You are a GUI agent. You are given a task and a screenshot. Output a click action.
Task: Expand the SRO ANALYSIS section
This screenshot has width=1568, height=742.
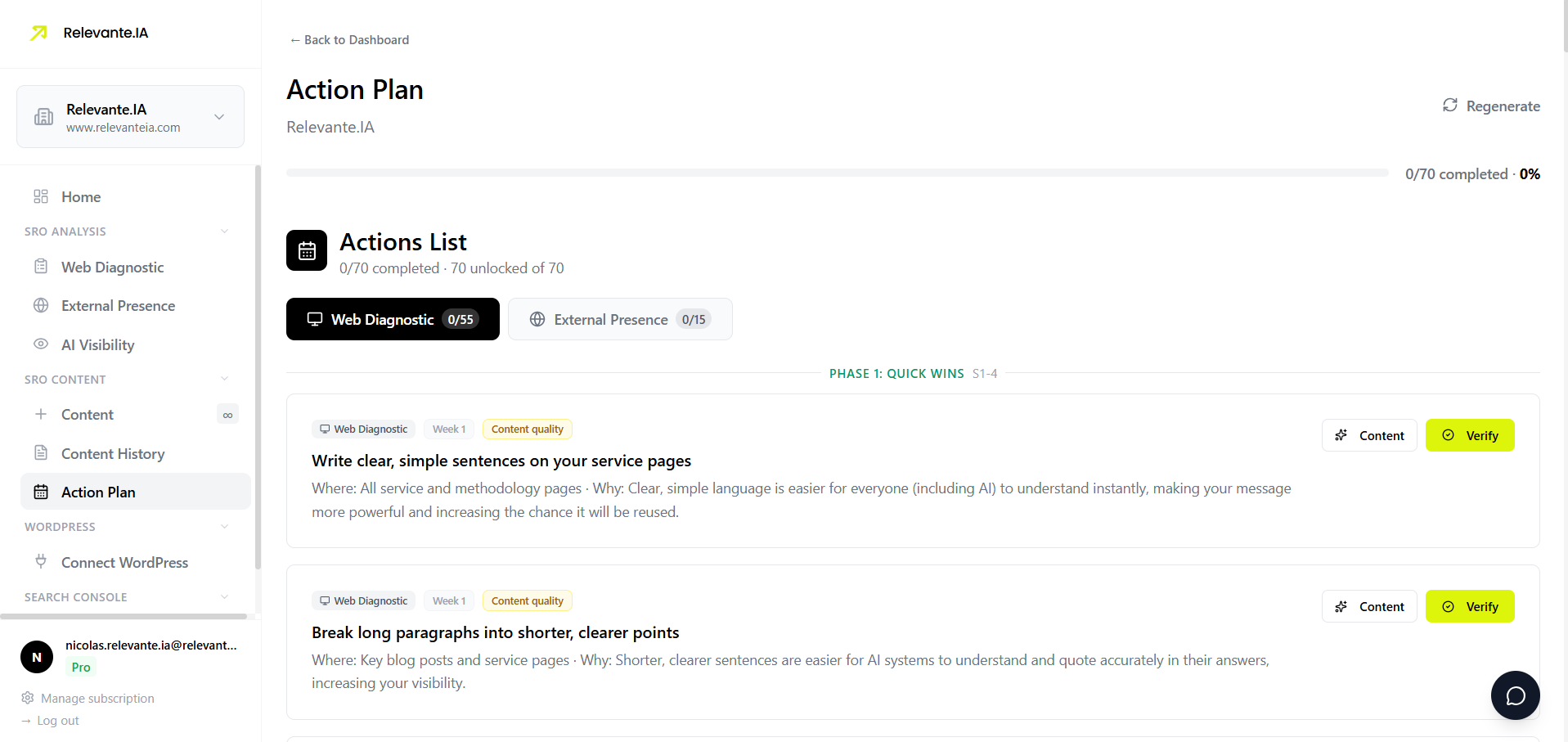coord(224,231)
